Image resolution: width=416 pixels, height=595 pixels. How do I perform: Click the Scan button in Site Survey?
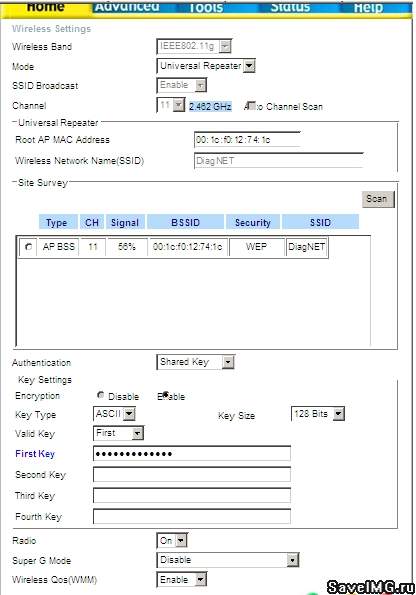click(x=378, y=199)
